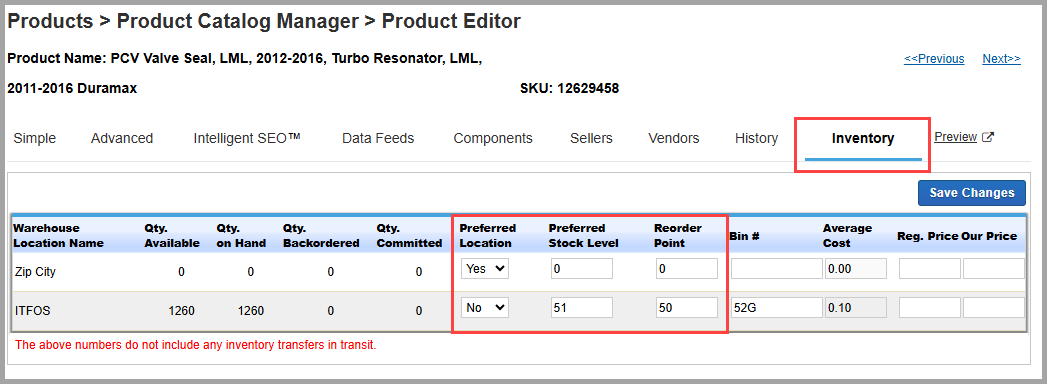Focus the Bin # field containing 52G
The height and width of the screenshot is (384, 1047).
[x=777, y=308]
